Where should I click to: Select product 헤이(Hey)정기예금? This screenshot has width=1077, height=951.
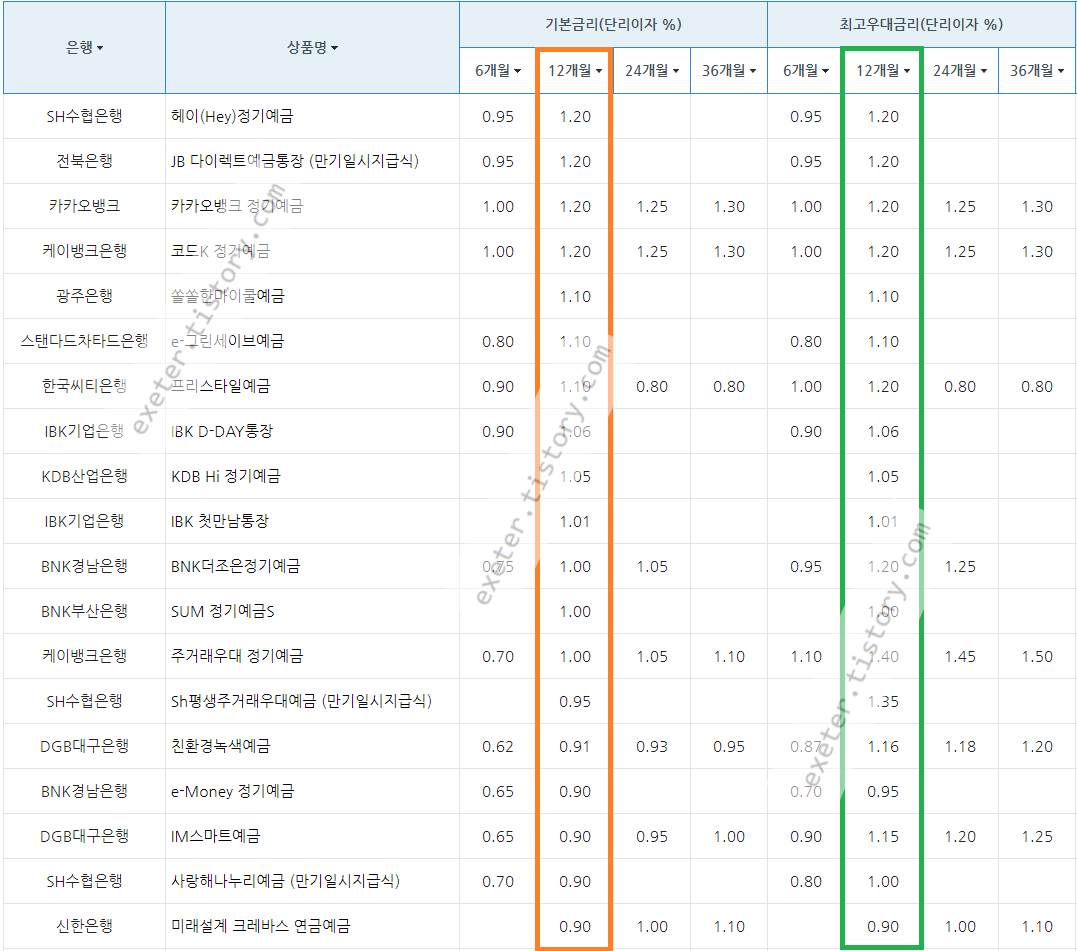232,116
